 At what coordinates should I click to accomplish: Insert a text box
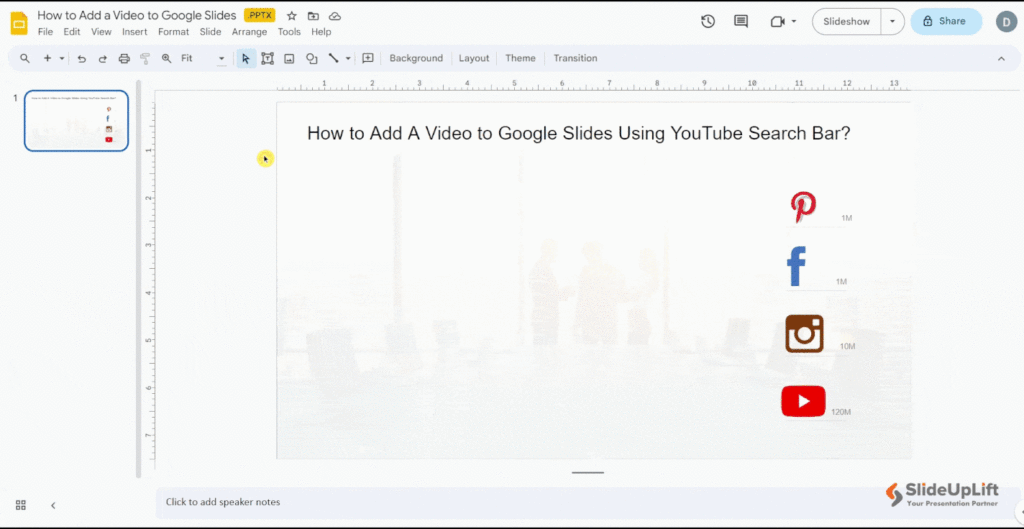click(x=268, y=58)
